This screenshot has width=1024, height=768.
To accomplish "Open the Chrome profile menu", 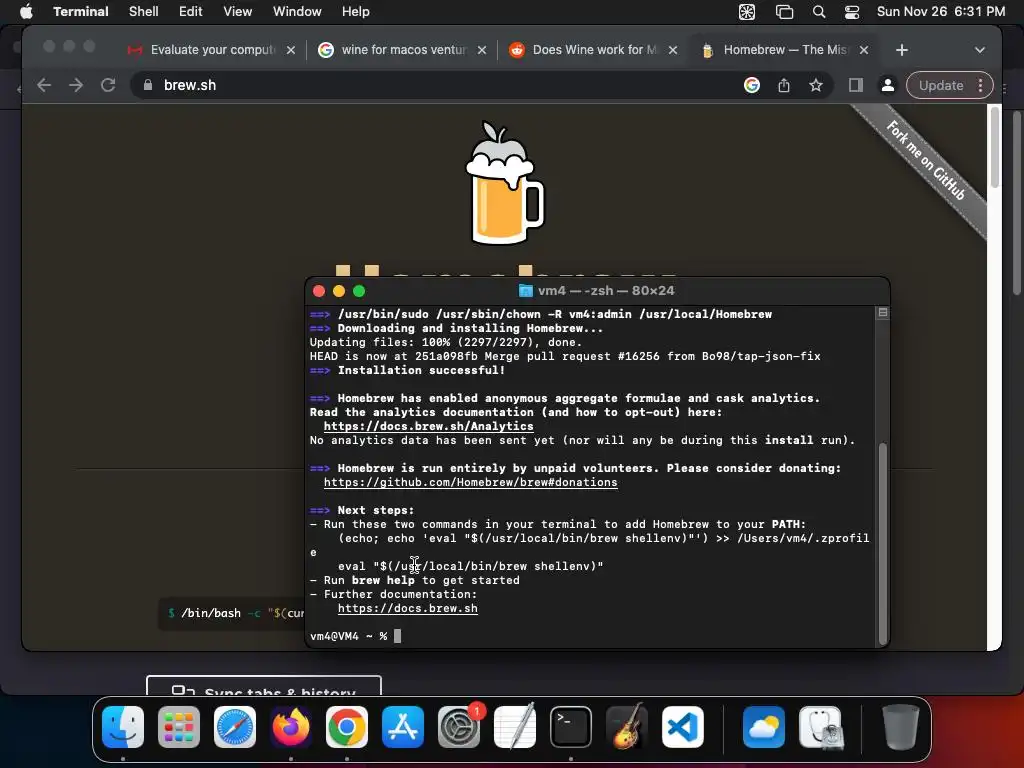I will coord(888,85).
